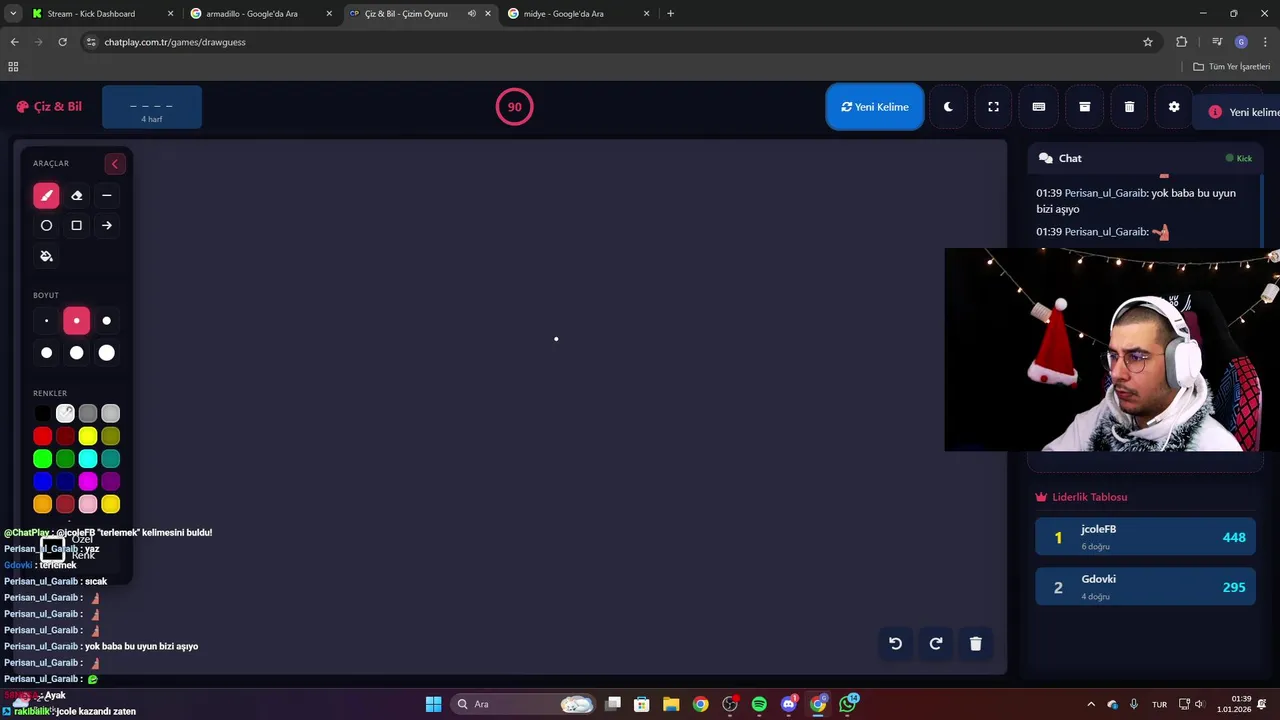Open browser extensions puzzle icon
1280x720 pixels.
[x=1182, y=42]
